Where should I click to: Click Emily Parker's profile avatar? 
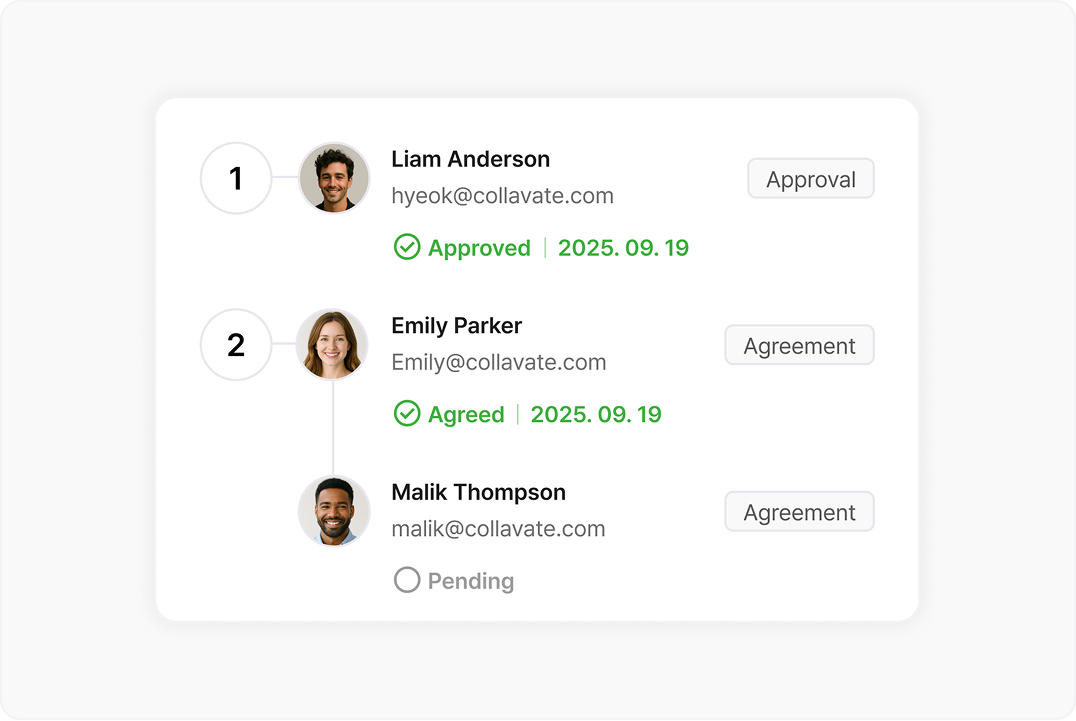(x=333, y=345)
